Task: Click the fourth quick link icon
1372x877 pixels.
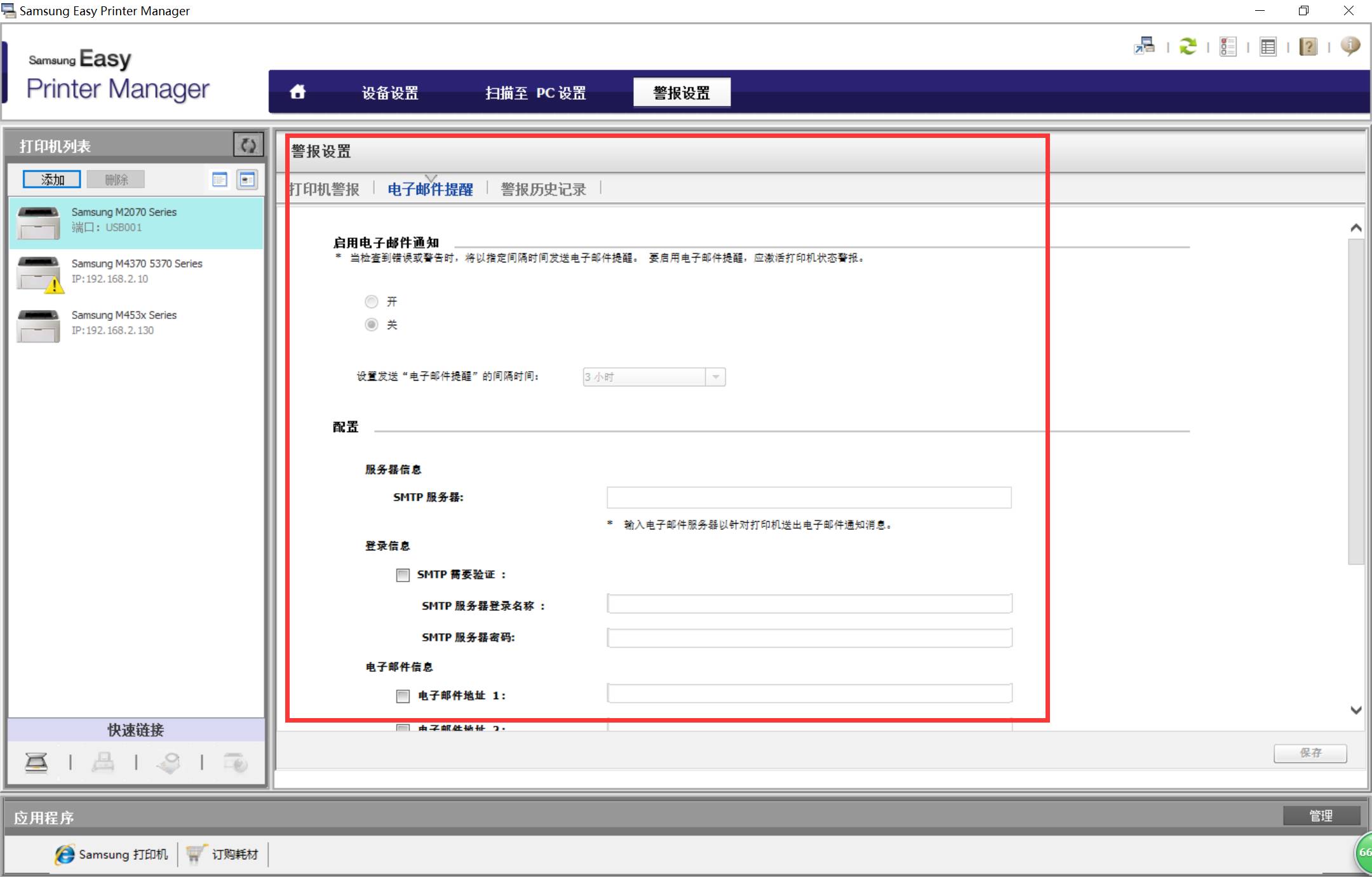Action: [236, 762]
